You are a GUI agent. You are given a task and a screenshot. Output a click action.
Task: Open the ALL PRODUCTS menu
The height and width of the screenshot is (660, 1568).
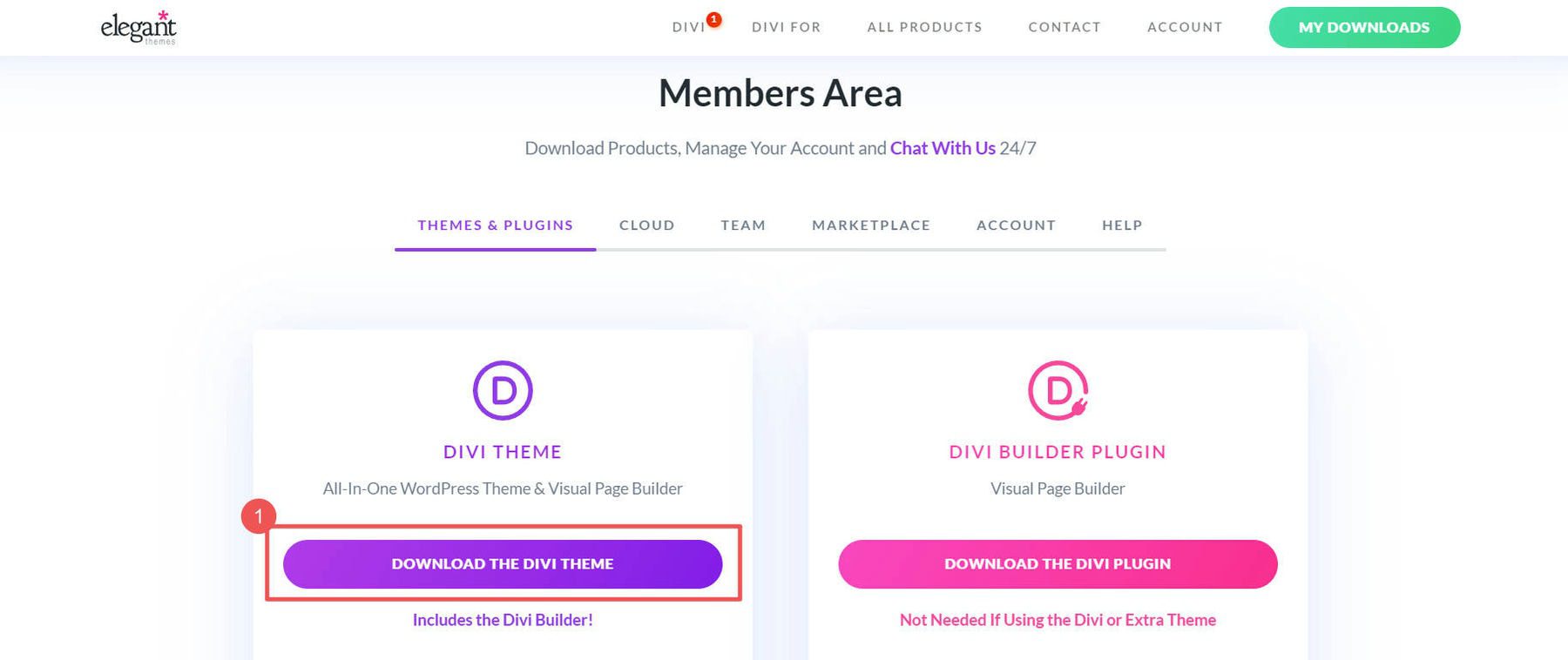(924, 27)
